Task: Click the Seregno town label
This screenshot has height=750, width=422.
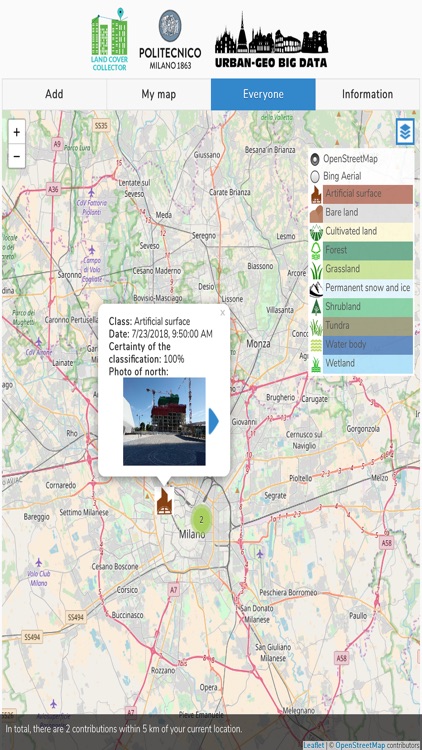Action: click(x=204, y=236)
